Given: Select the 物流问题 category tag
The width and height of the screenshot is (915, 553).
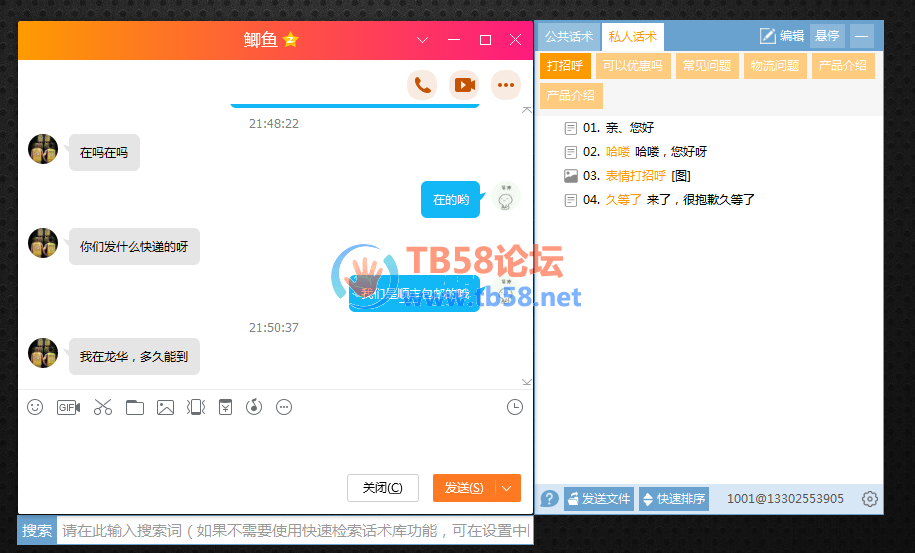Looking at the screenshot, I should 775,66.
